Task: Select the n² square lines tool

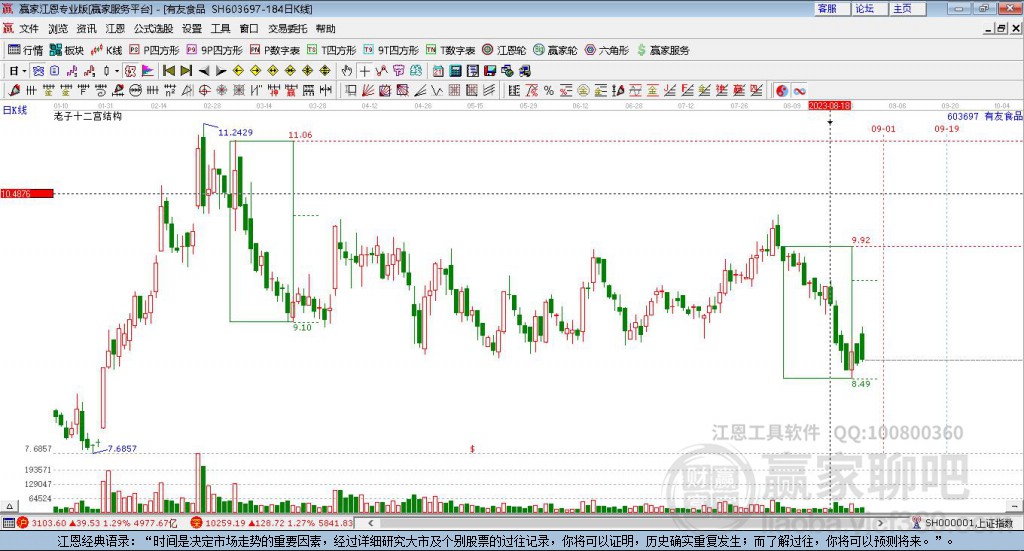Action: coord(170,90)
